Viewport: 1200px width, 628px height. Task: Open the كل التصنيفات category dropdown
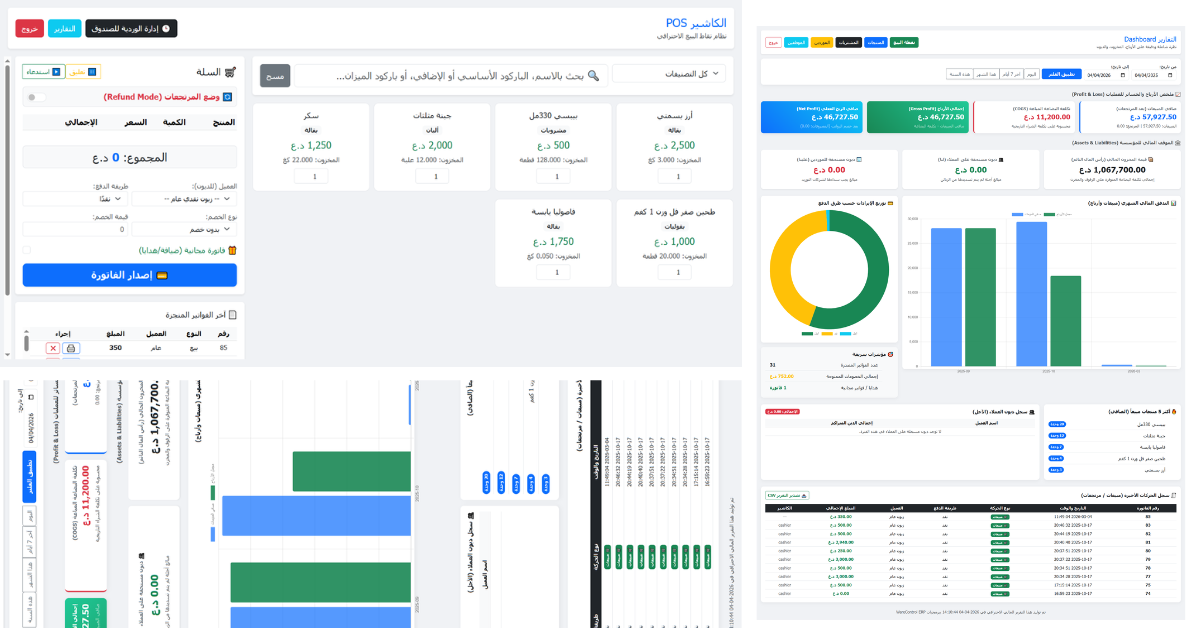pos(669,74)
